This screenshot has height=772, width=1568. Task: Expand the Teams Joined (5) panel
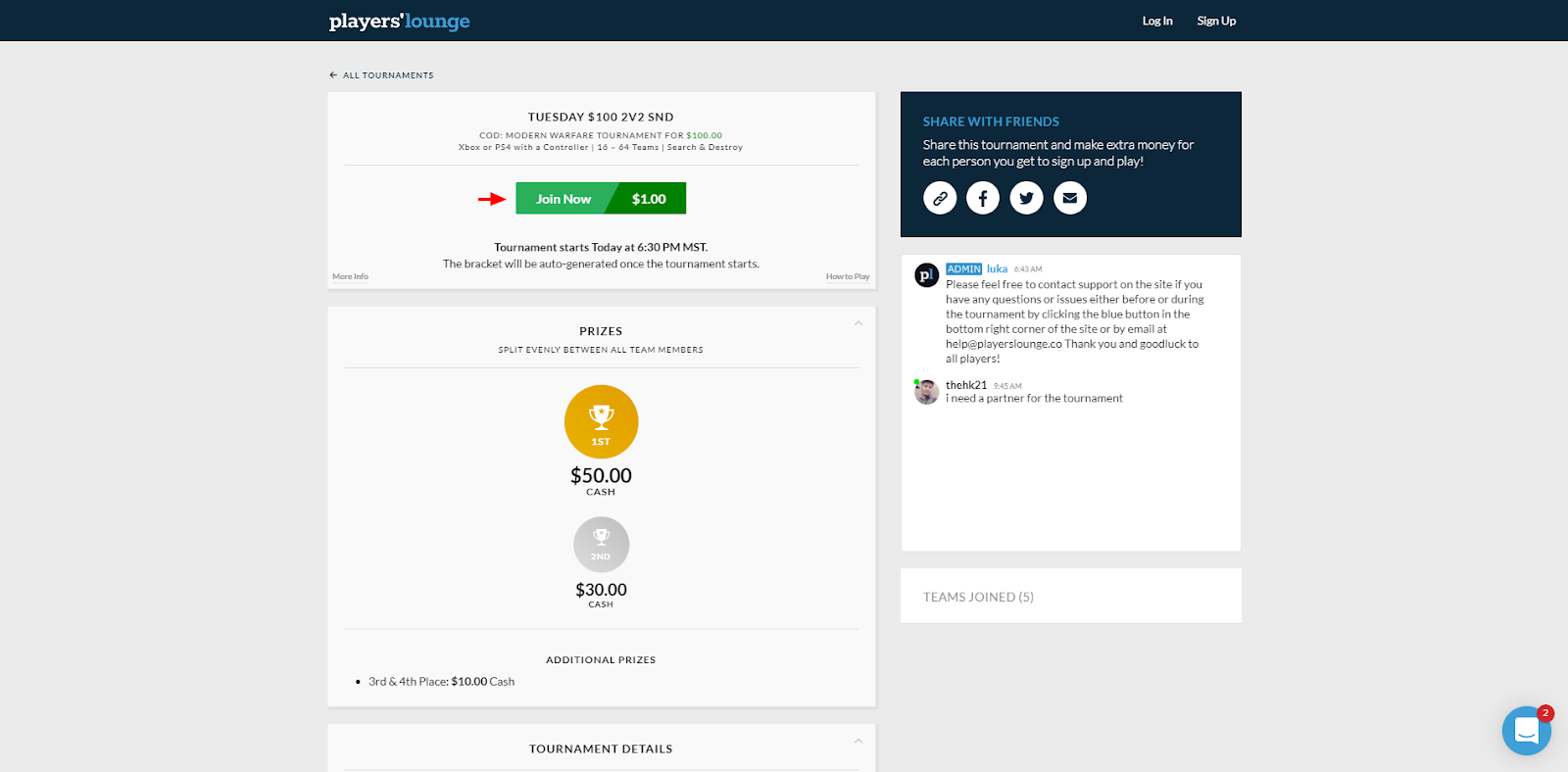click(1070, 597)
